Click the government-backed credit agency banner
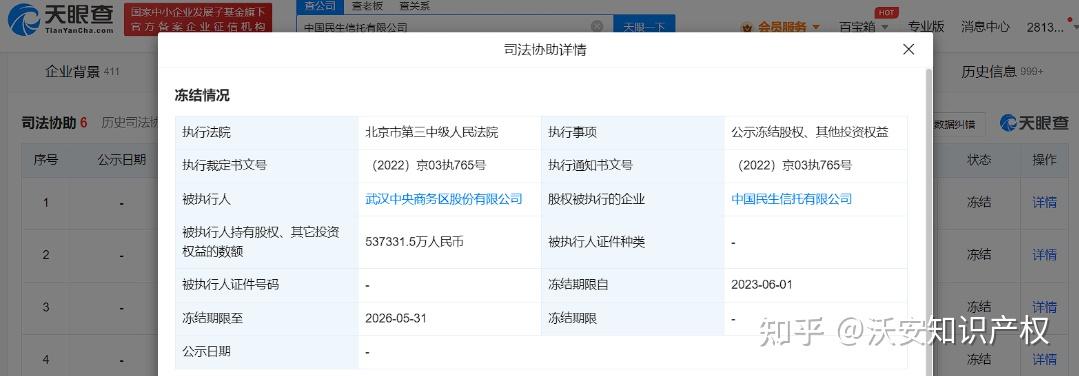This screenshot has width=1079, height=376. coord(197,19)
